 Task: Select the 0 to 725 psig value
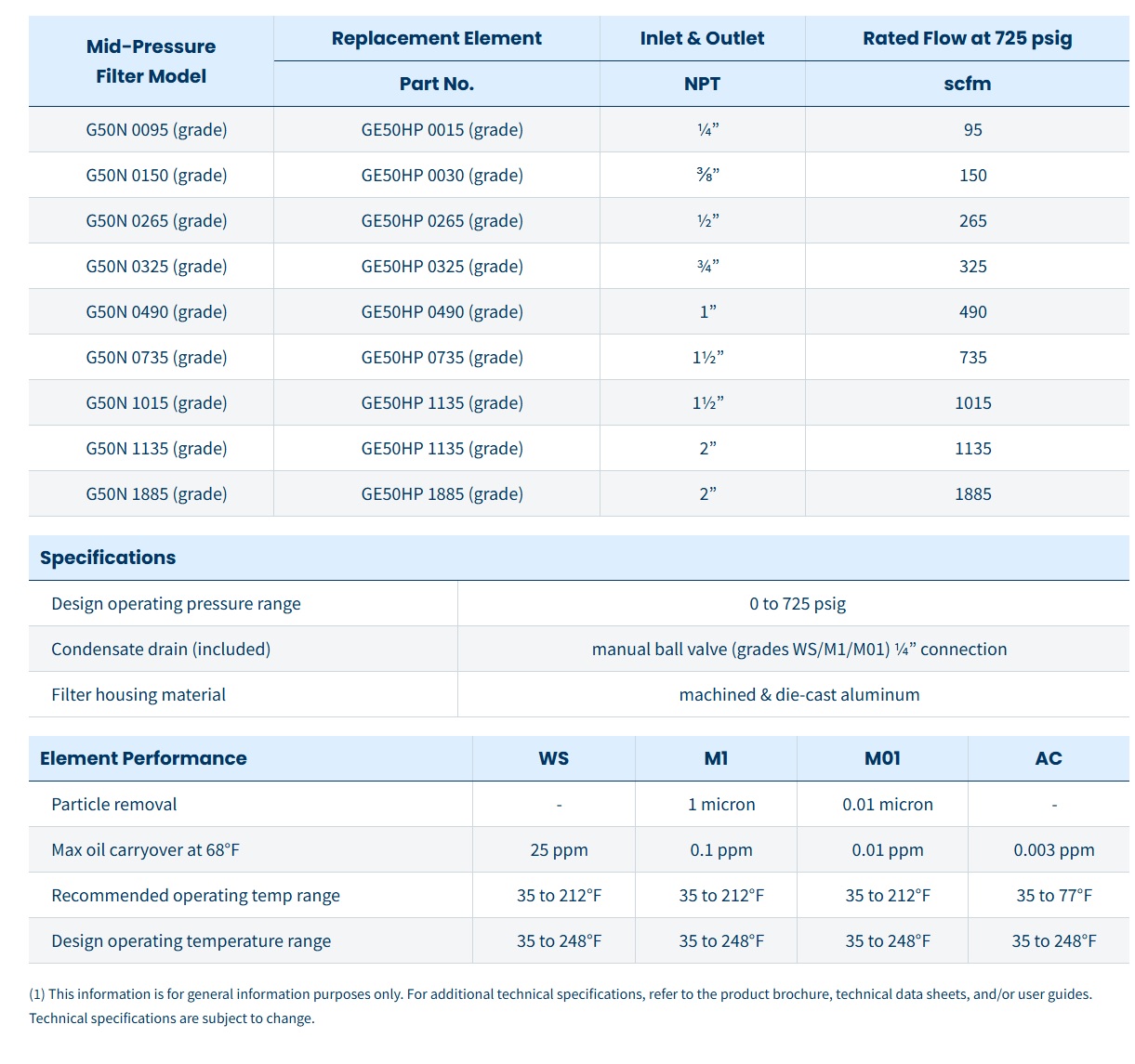click(798, 604)
